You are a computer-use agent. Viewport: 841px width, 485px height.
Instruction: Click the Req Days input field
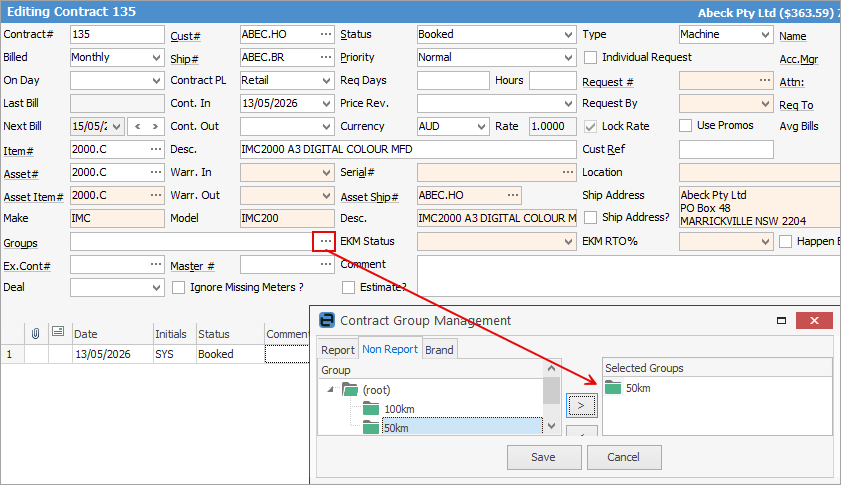click(x=453, y=80)
